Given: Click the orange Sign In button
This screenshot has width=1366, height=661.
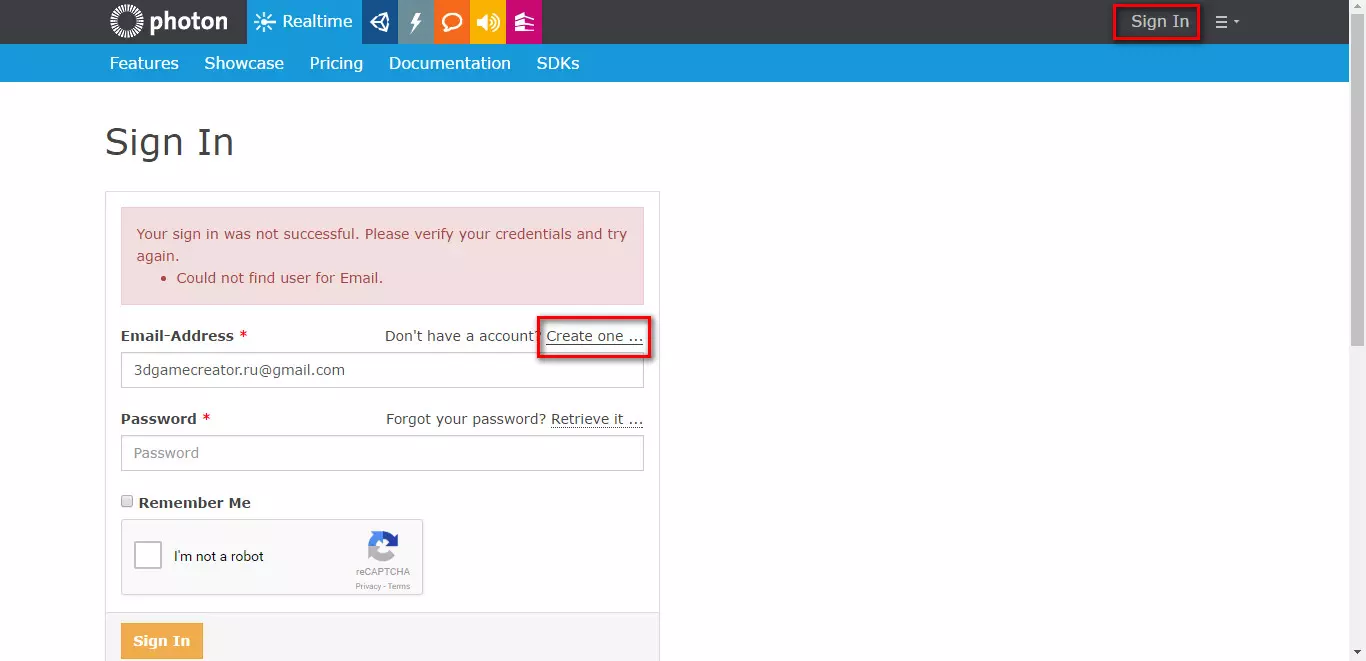Looking at the screenshot, I should [x=162, y=641].
